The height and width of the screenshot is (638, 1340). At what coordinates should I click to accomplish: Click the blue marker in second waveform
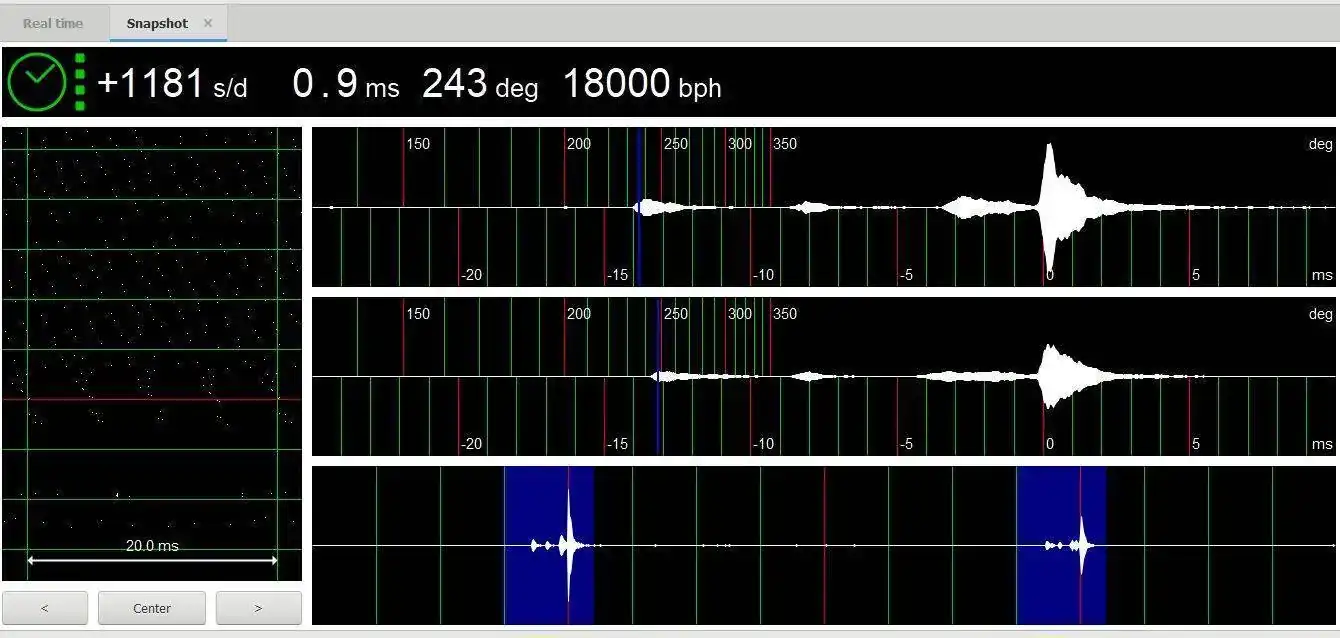click(658, 377)
